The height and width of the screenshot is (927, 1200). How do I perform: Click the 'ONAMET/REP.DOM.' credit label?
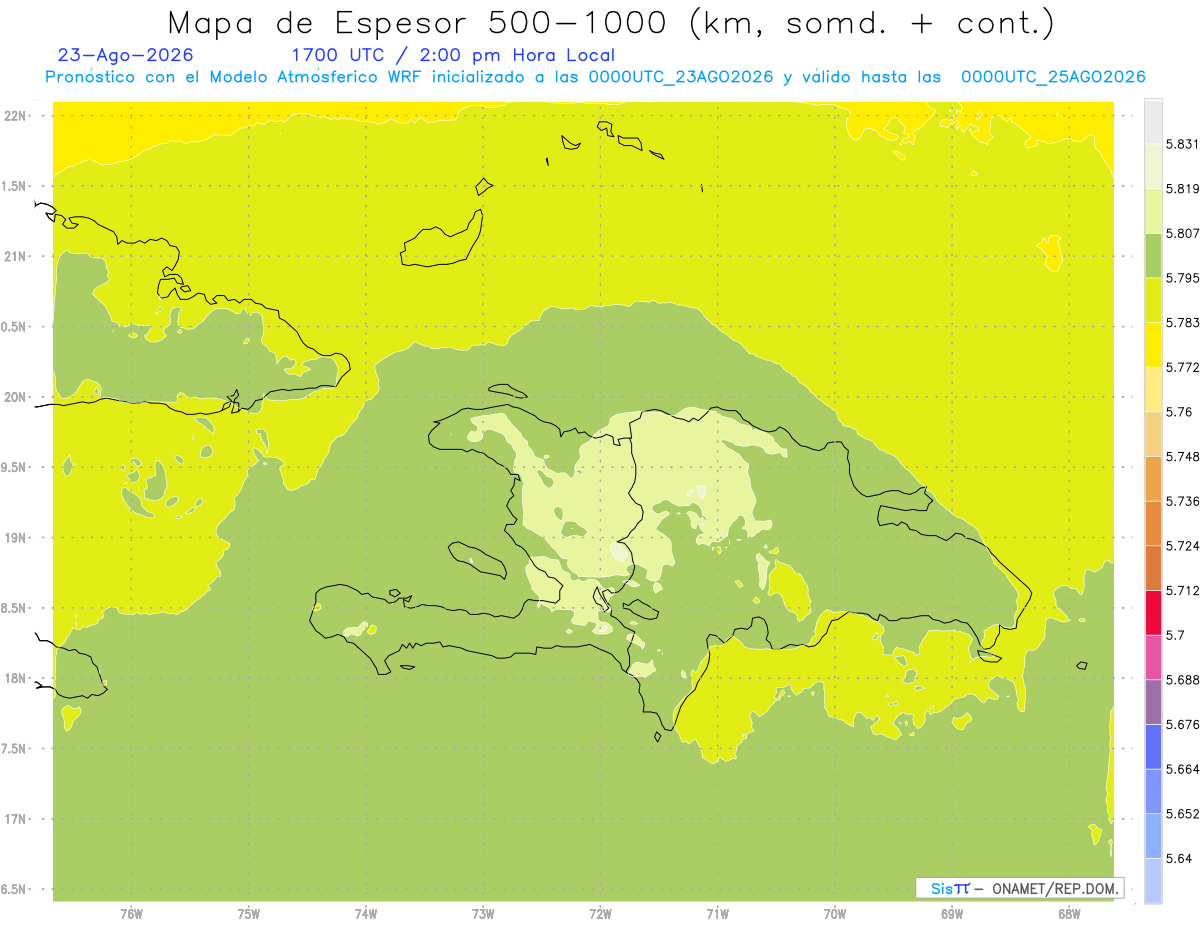coord(1055,888)
